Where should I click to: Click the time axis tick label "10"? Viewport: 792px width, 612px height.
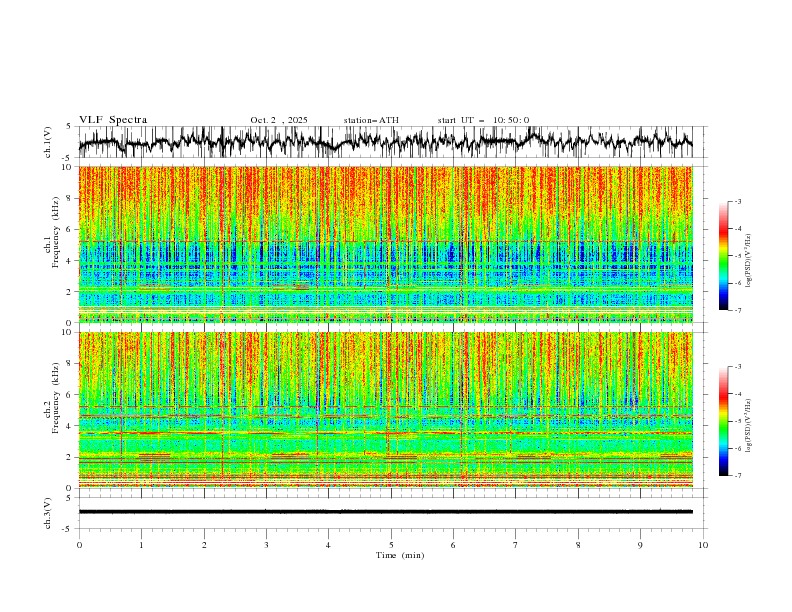703,545
